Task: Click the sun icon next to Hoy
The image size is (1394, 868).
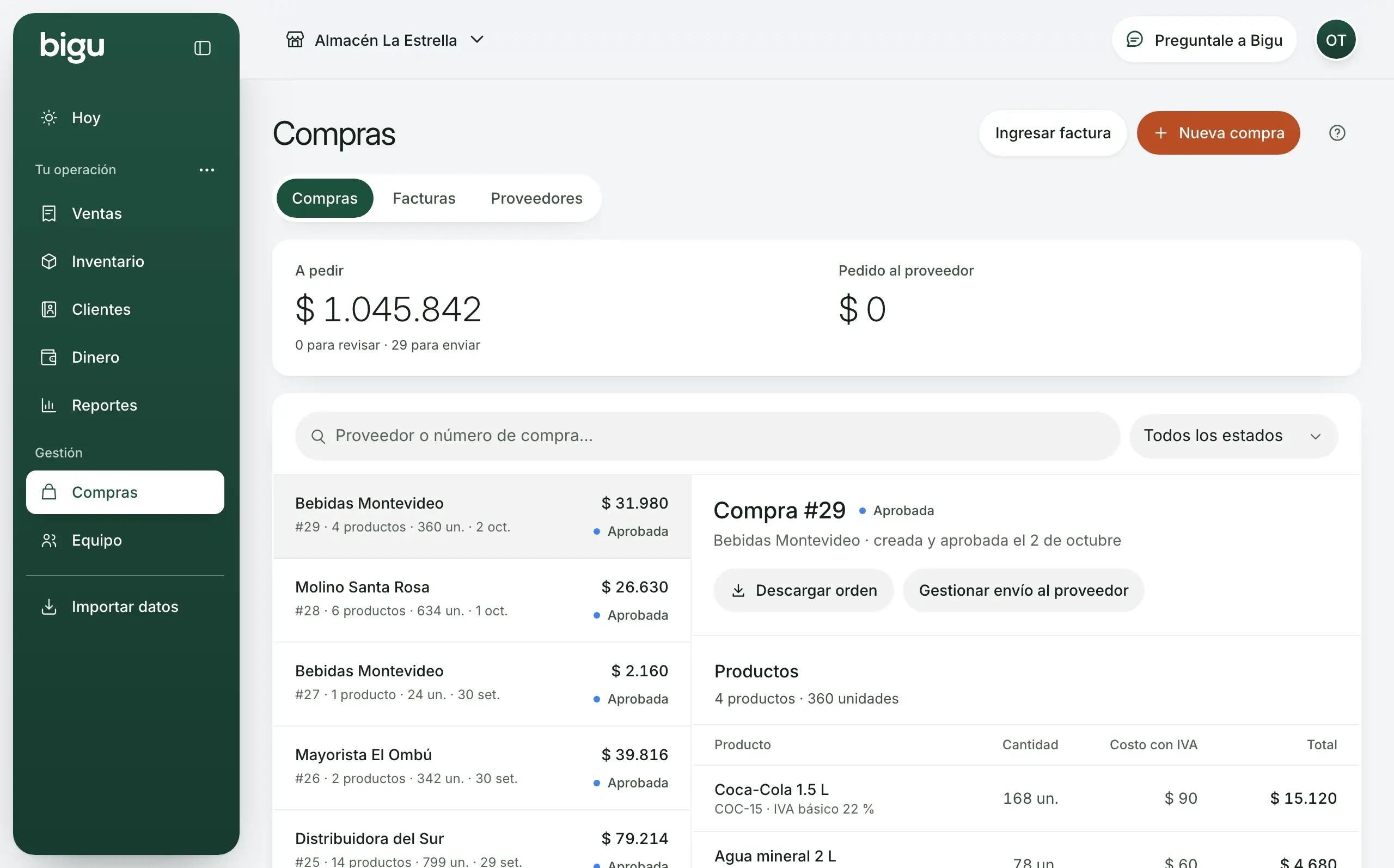Action: (x=49, y=118)
